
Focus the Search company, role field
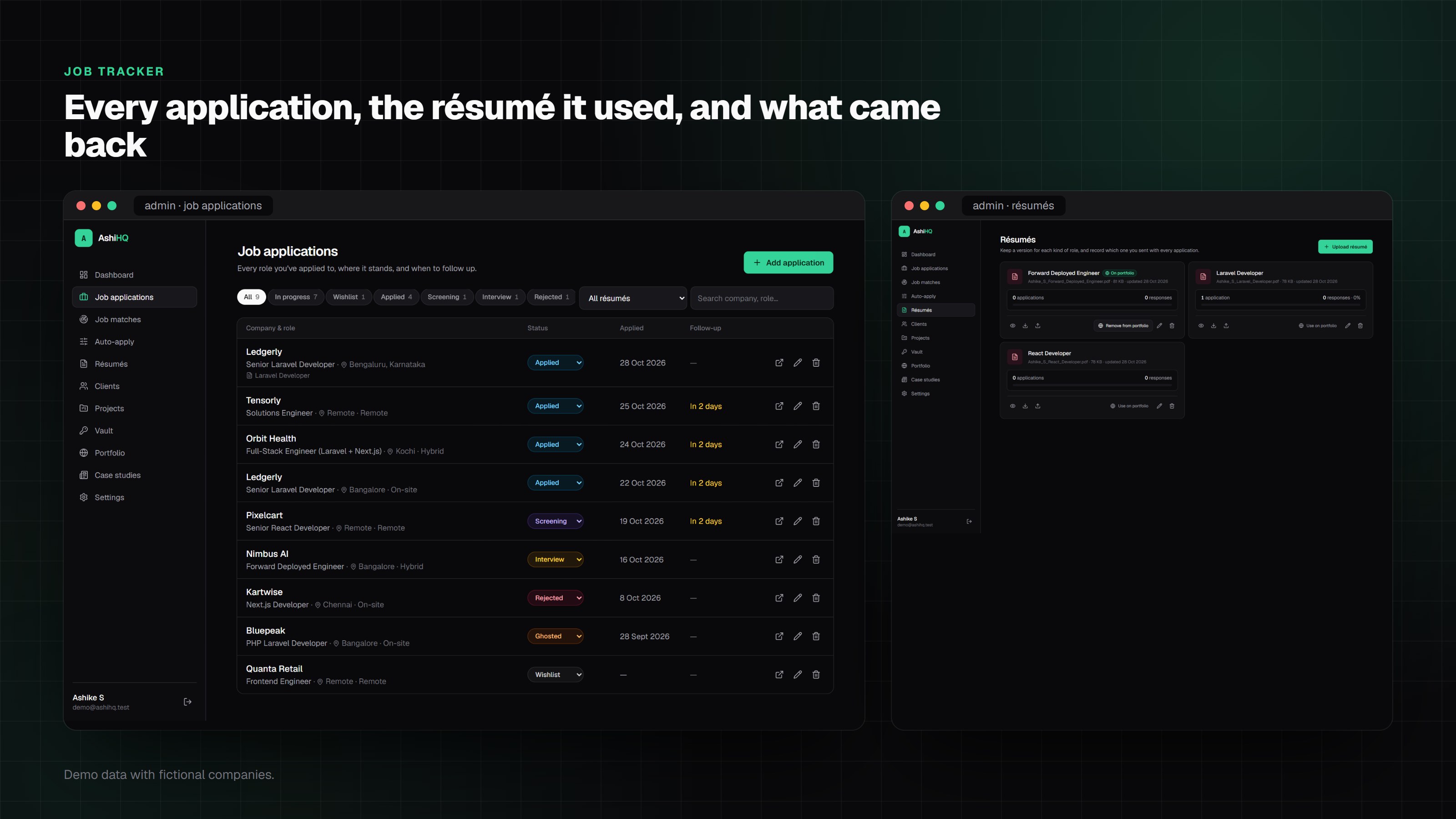(762, 298)
